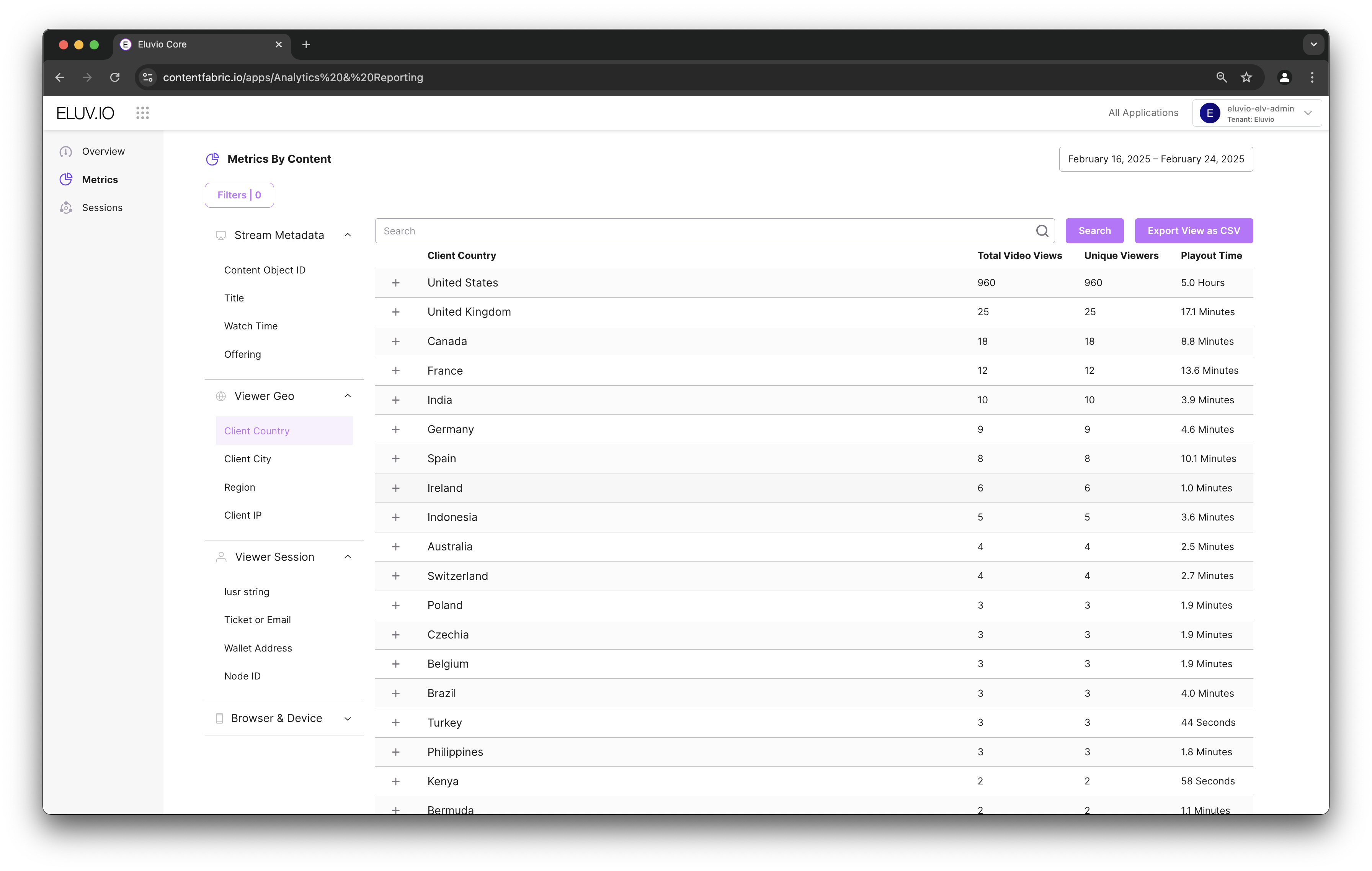Open the apps grid icon beside ELUV.IO logo
This screenshot has width=1372, height=871.
tap(142, 113)
